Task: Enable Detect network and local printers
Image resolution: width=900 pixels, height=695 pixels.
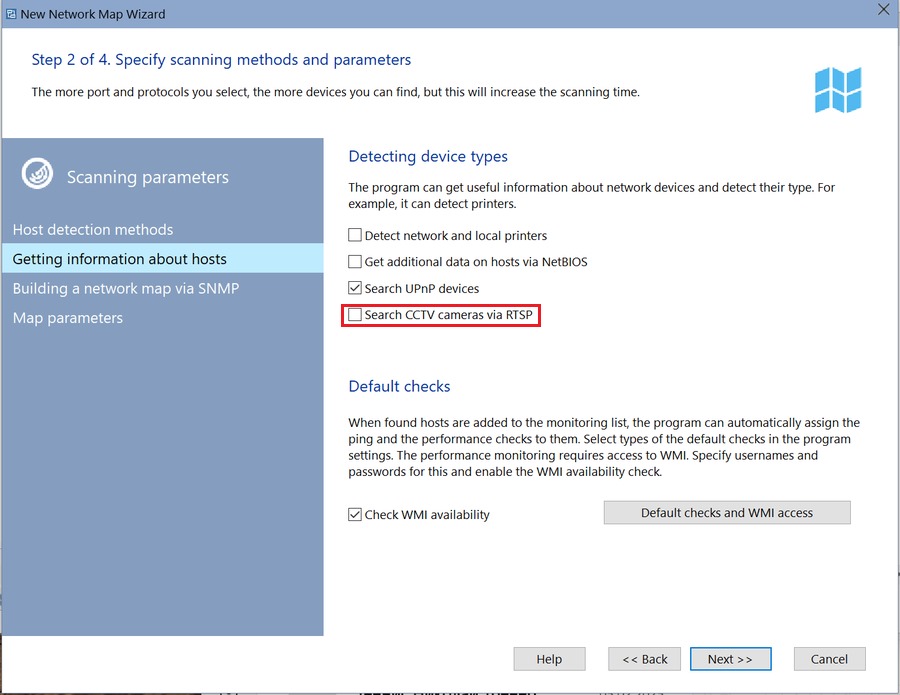Action: pos(355,236)
